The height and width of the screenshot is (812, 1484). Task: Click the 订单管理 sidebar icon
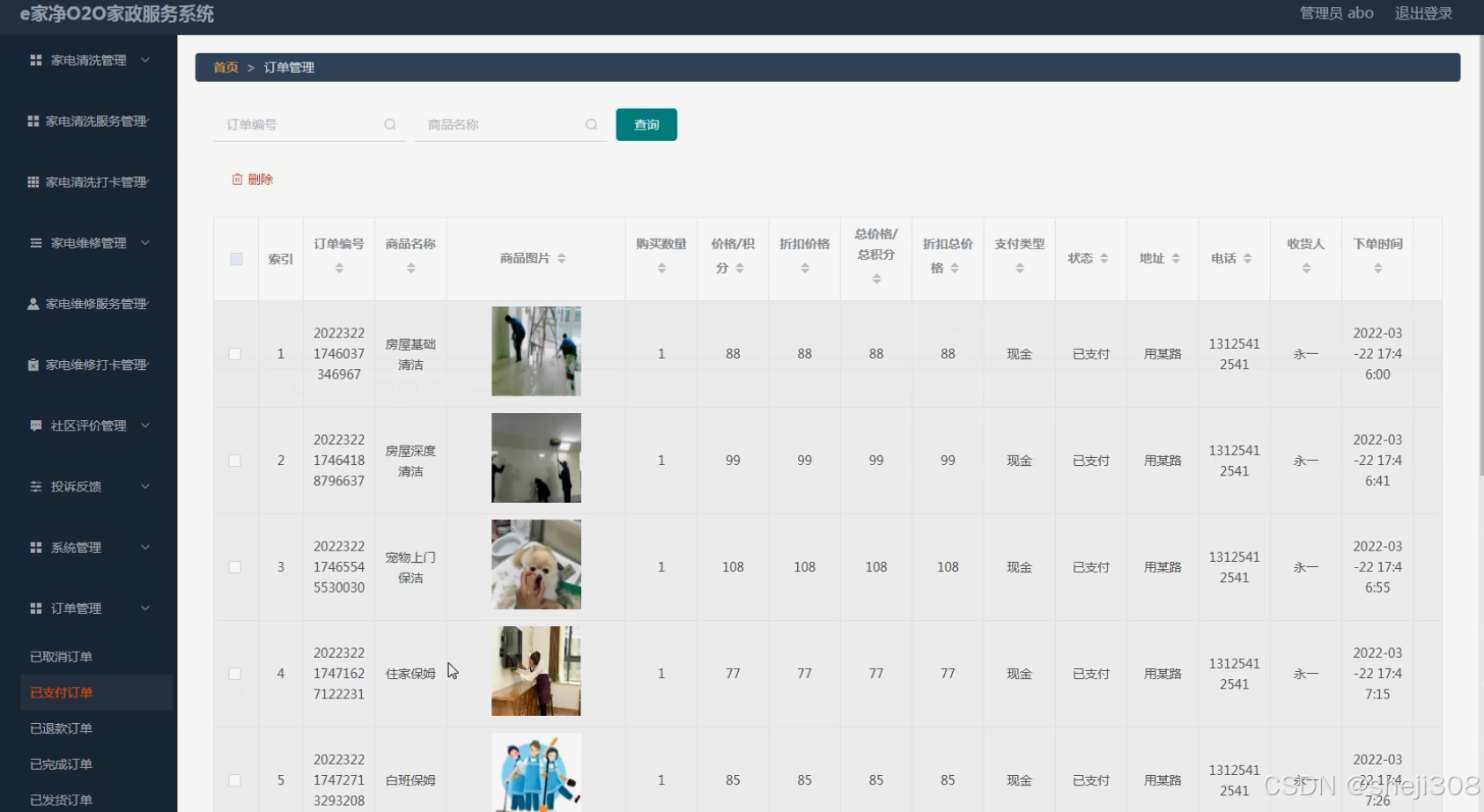pyautogui.click(x=35, y=608)
